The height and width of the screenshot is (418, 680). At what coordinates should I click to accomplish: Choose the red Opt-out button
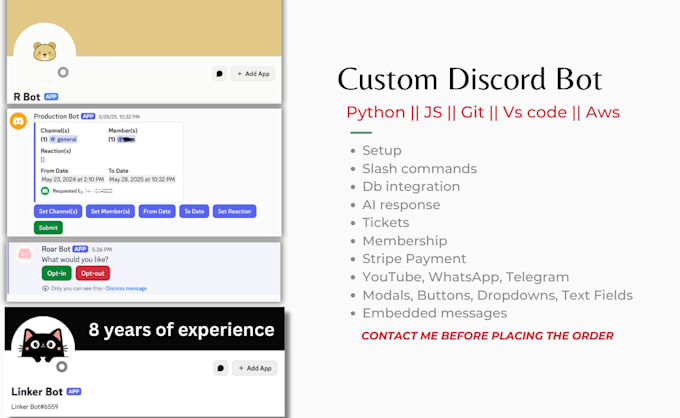tap(93, 273)
